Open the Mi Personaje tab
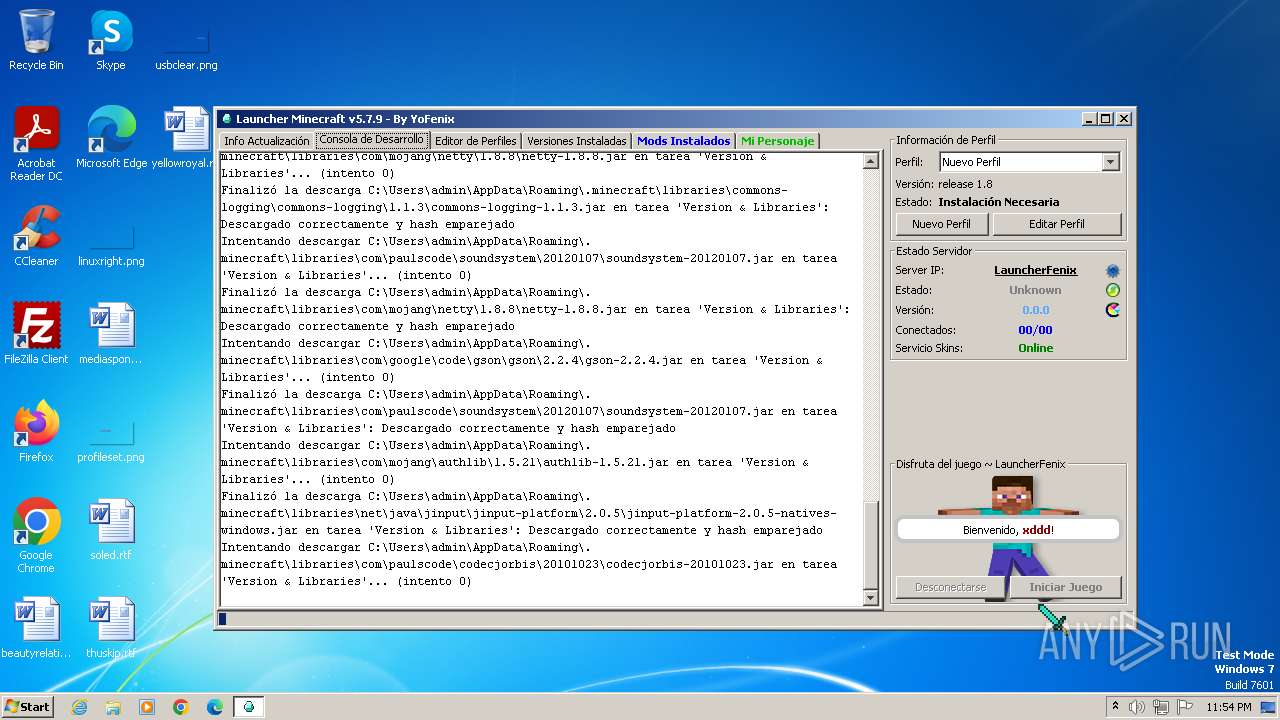 777,141
